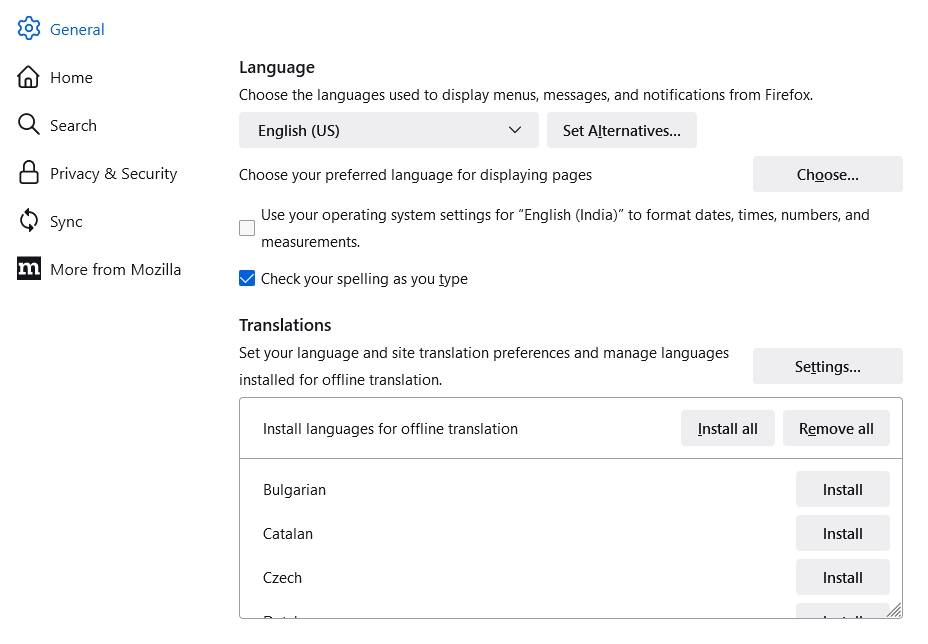Click the list resize grip corner
The width and height of the screenshot is (928, 644).
click(894, 610)
